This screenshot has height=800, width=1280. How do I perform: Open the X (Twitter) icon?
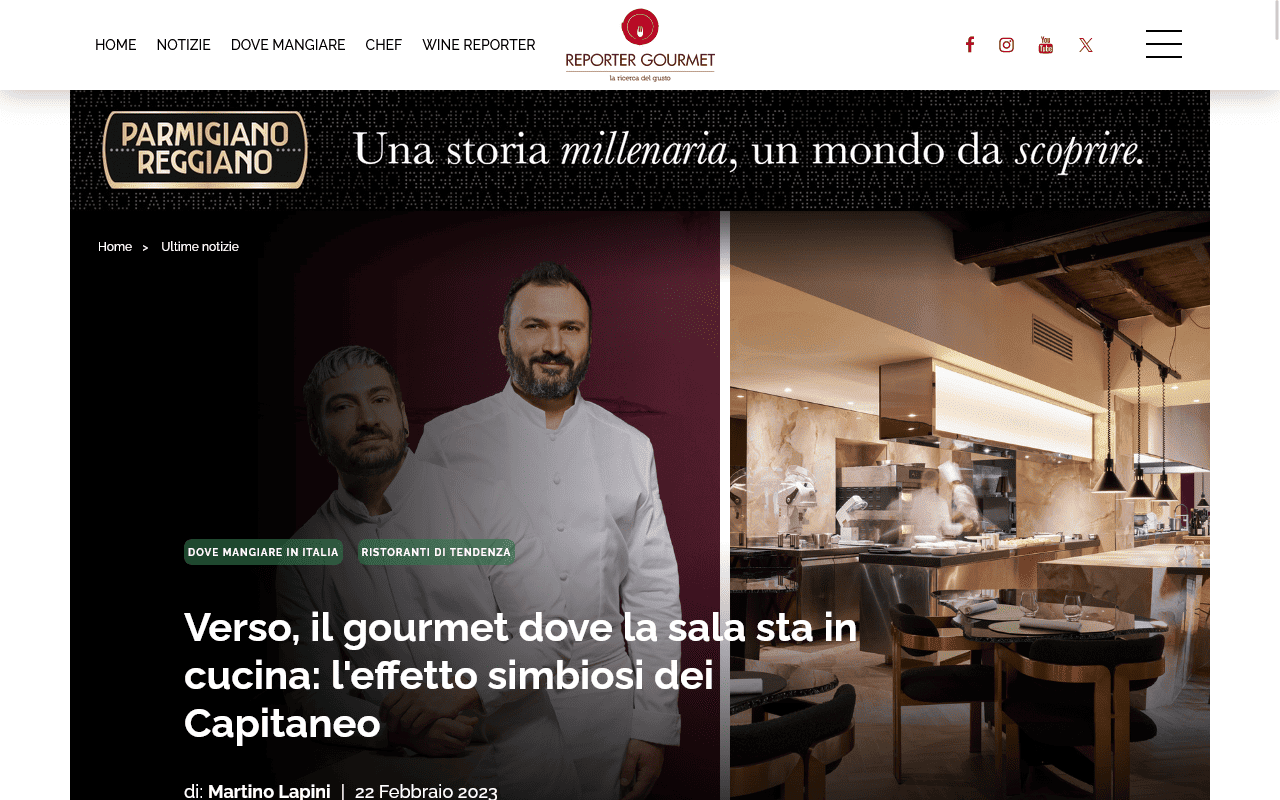click(1086, 45)
